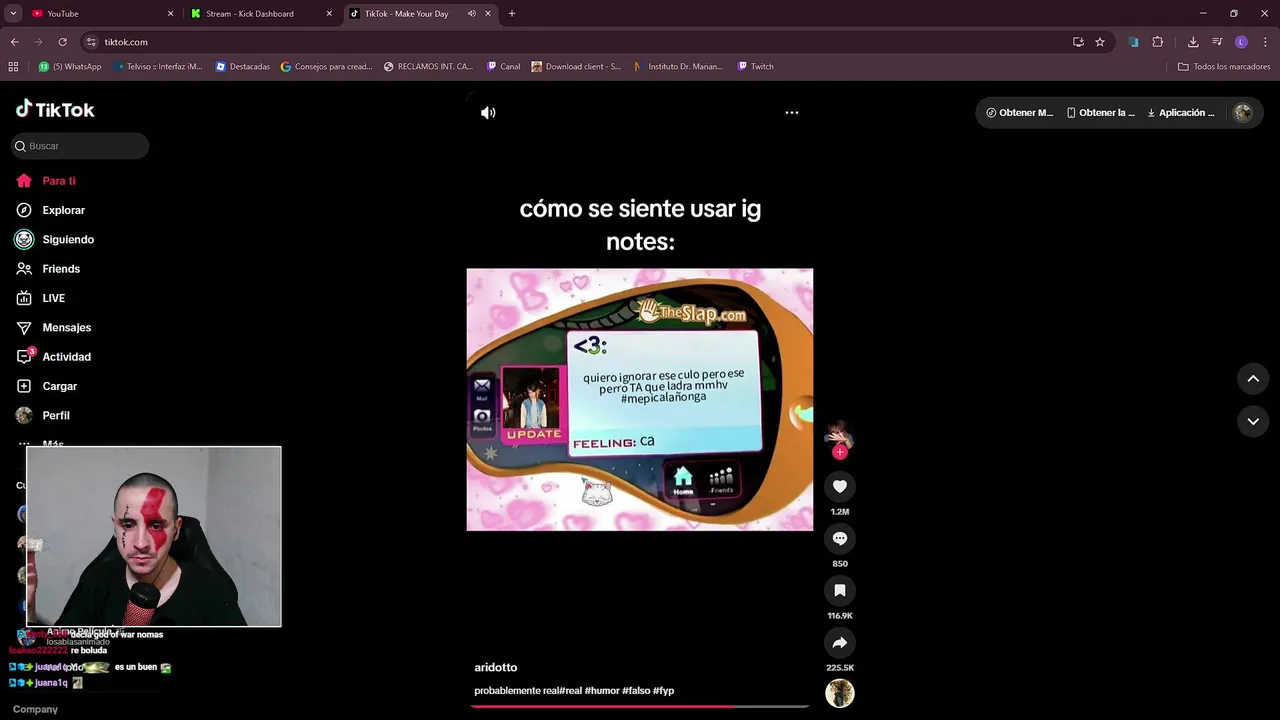Open the Canal bookmark
The image size is (1280, 720).
pos(503,67)
